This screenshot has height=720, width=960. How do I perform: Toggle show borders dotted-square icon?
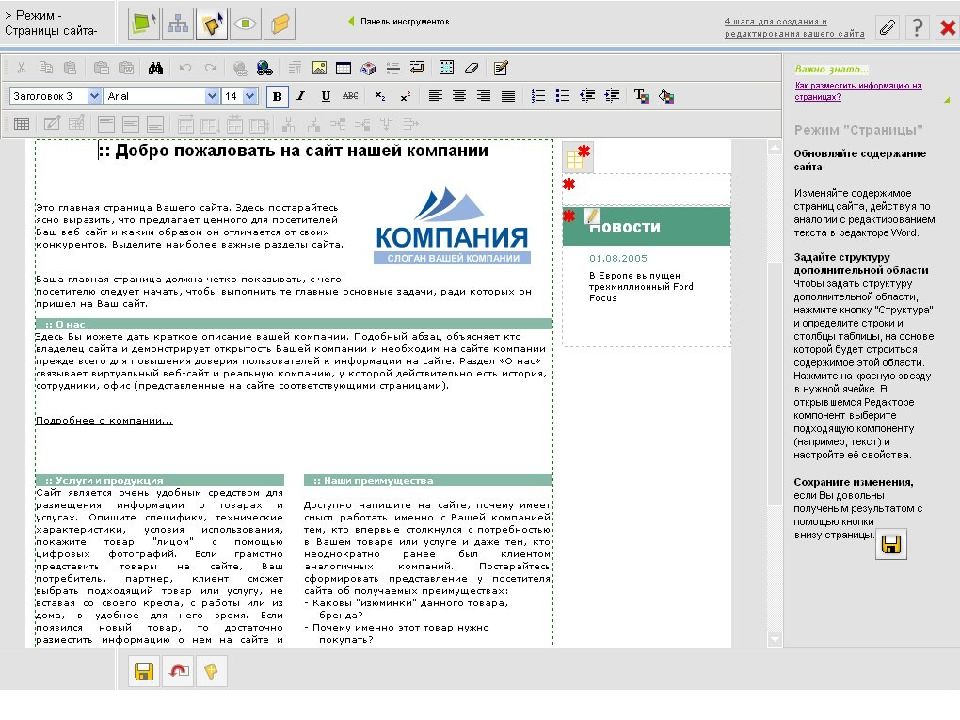pos(447,67)
